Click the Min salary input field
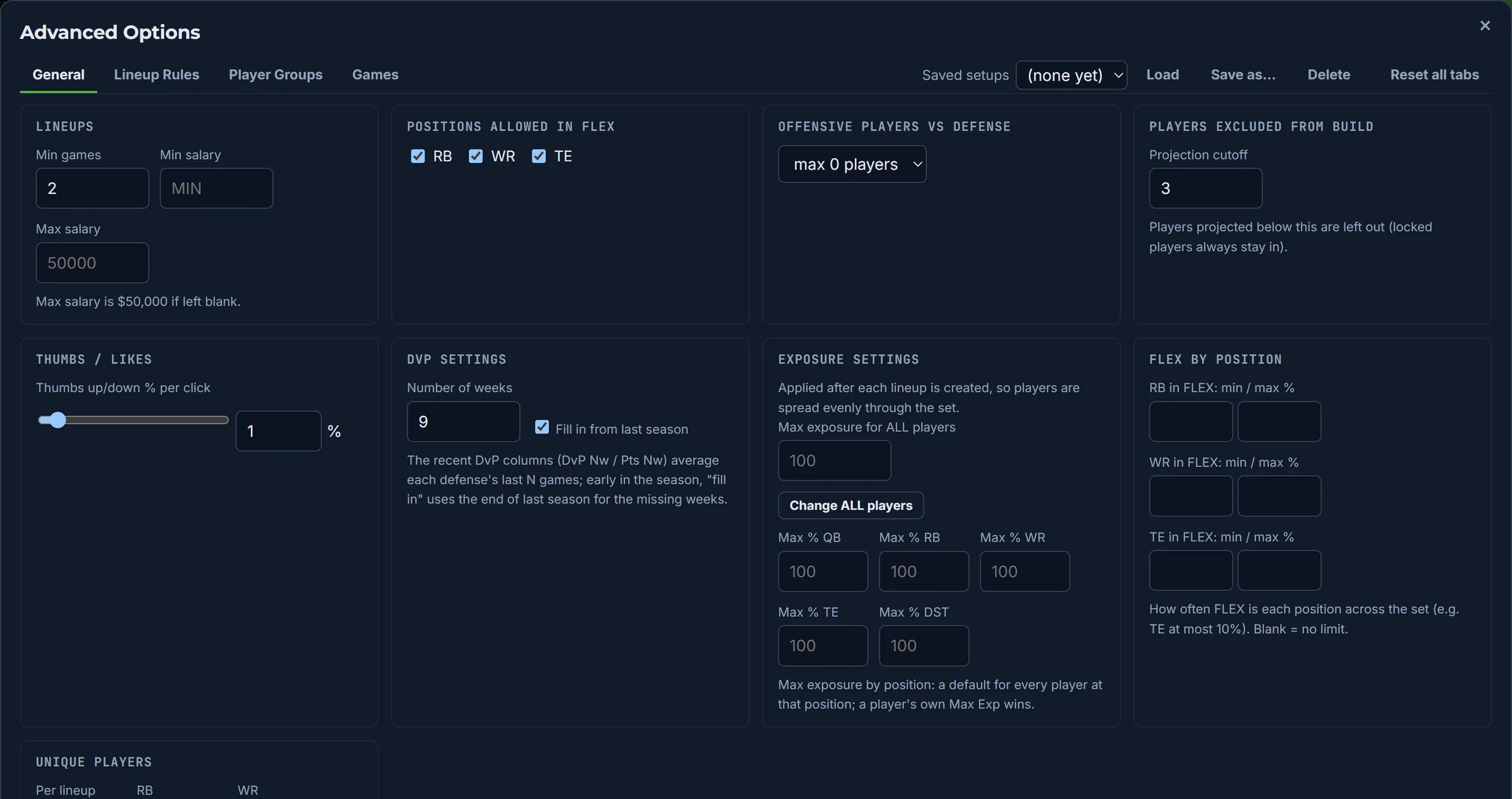The image size is (1512, 799). click(x=216, y=188)
